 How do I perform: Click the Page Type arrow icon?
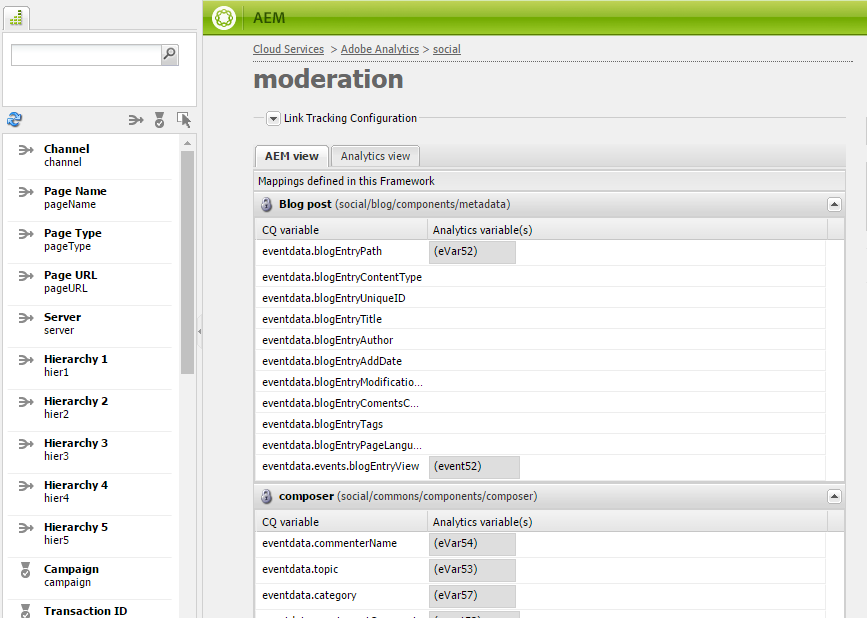[26, 234]
